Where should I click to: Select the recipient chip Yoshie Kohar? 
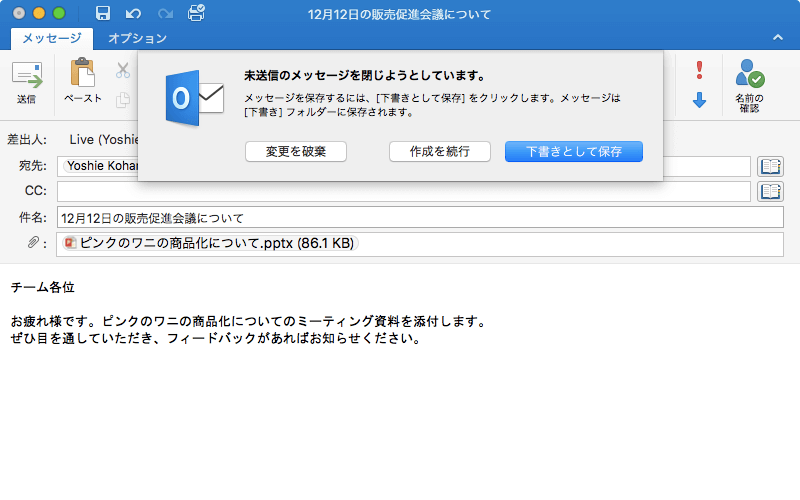point(101,166)
